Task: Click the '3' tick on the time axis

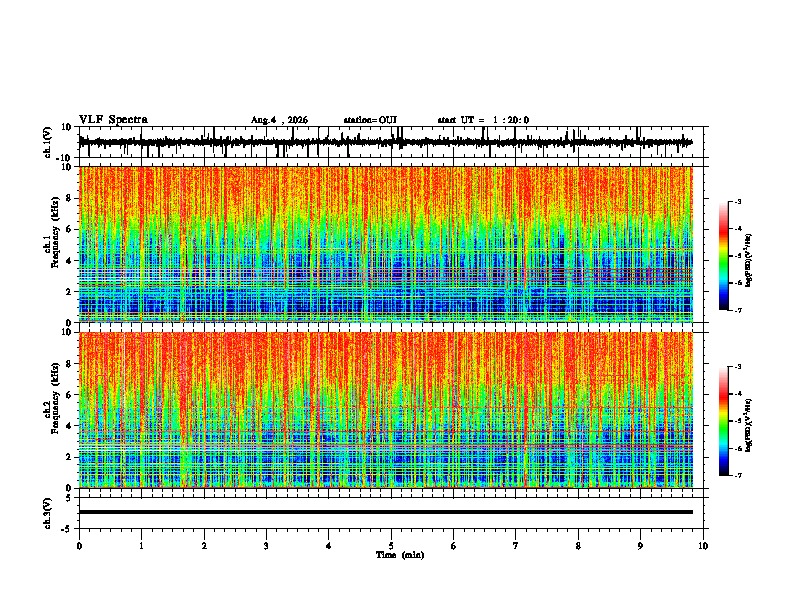Action: (266, 546)
